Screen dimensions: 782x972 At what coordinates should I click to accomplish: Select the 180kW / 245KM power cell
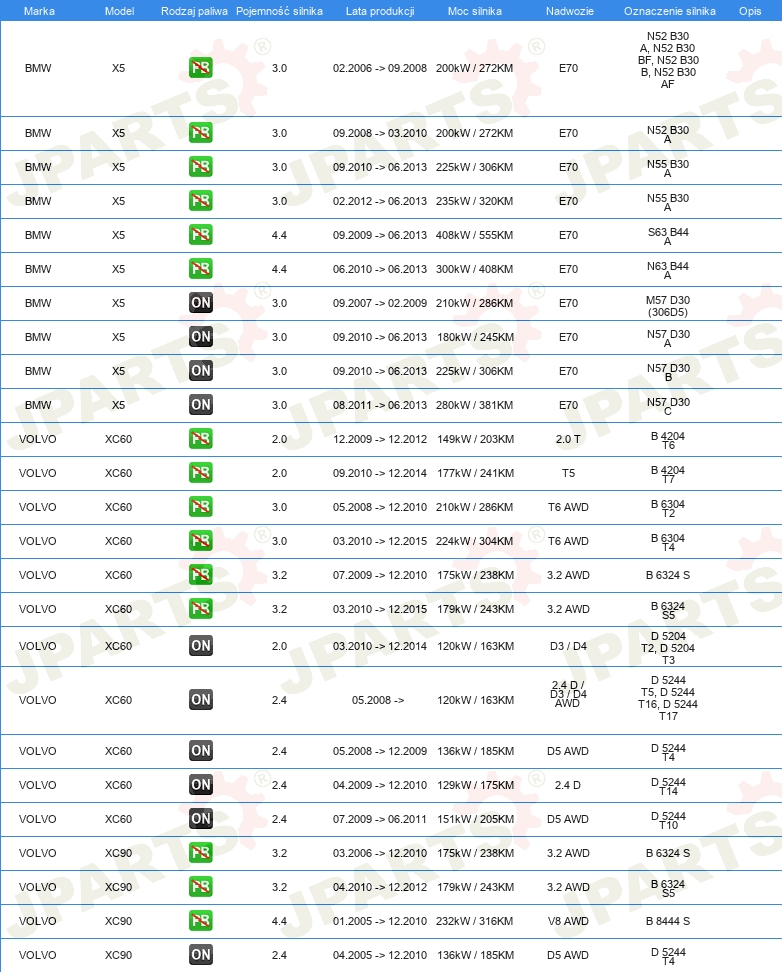(476, 337)
